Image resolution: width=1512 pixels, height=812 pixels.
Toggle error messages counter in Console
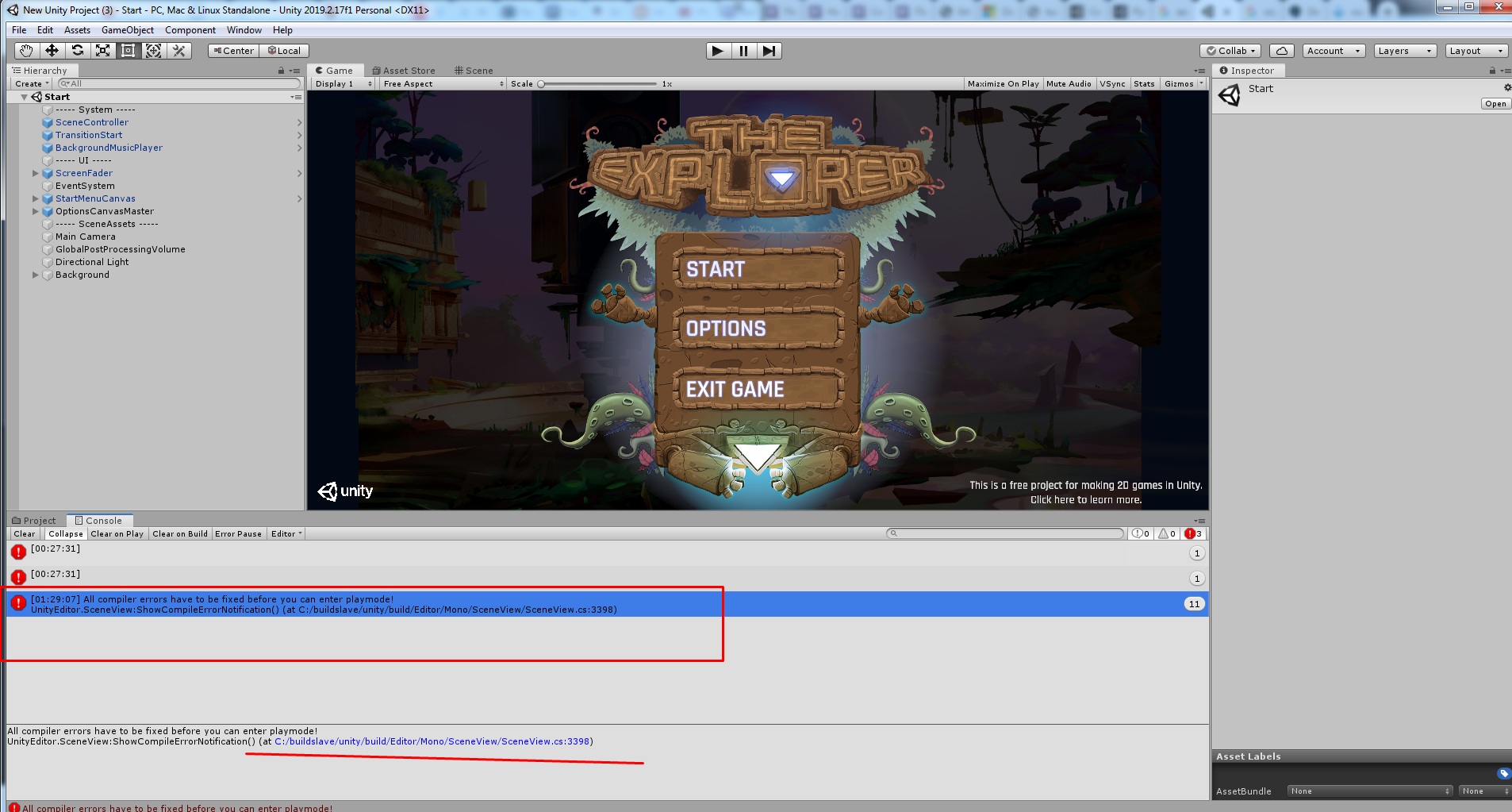(x=1194, y=533)
